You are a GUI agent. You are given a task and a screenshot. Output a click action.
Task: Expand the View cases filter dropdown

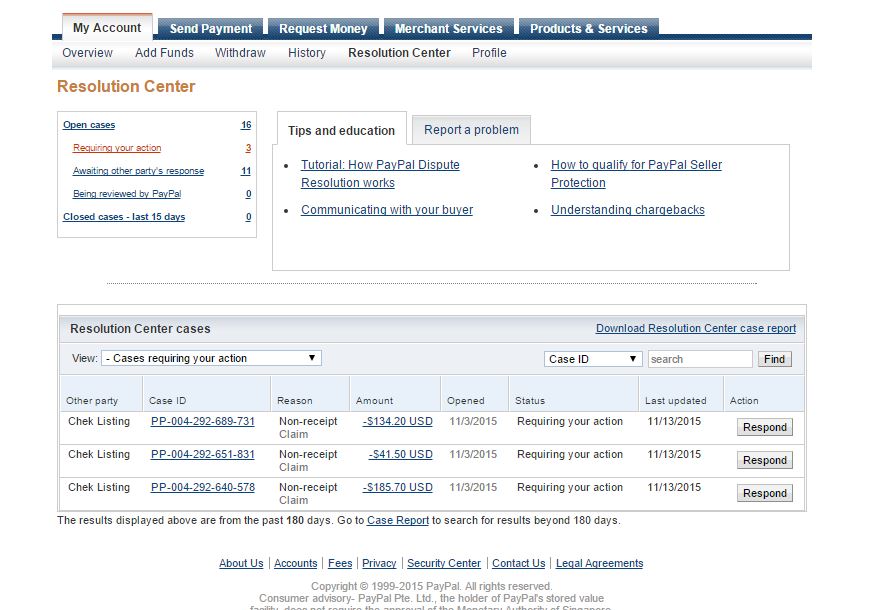tap(211, 358)
